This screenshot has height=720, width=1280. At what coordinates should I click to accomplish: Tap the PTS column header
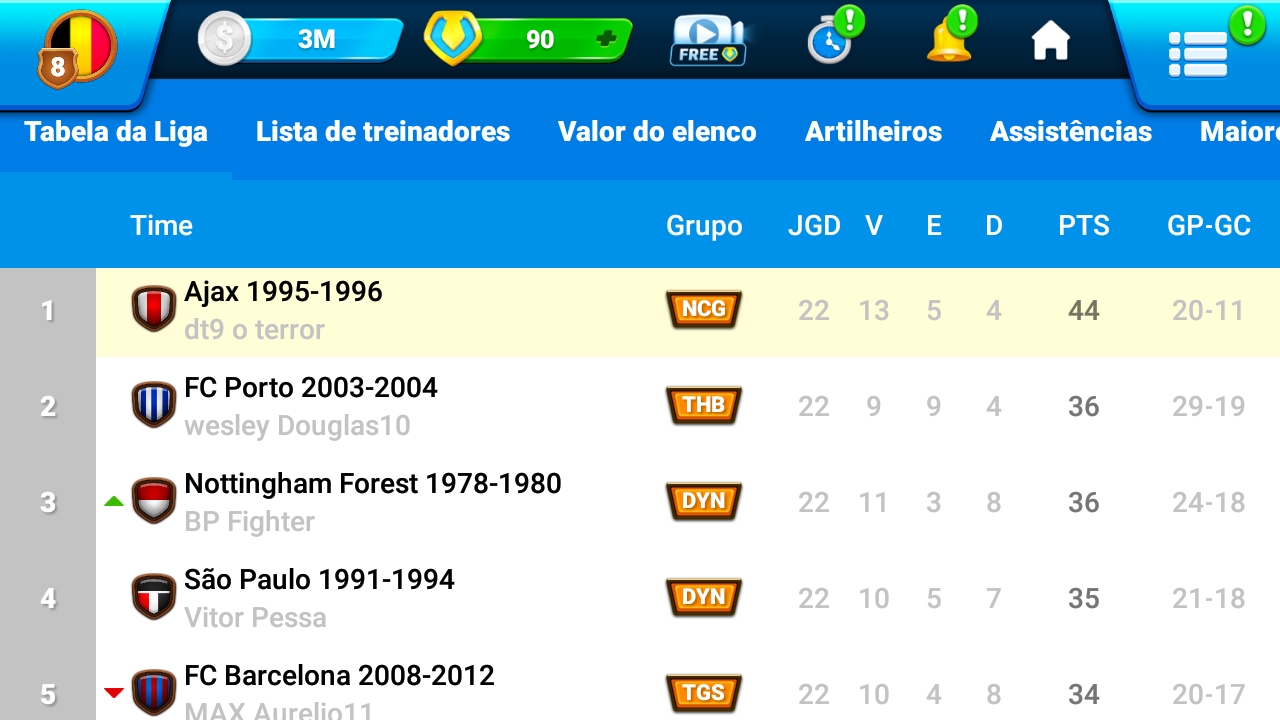point(1084,226)
